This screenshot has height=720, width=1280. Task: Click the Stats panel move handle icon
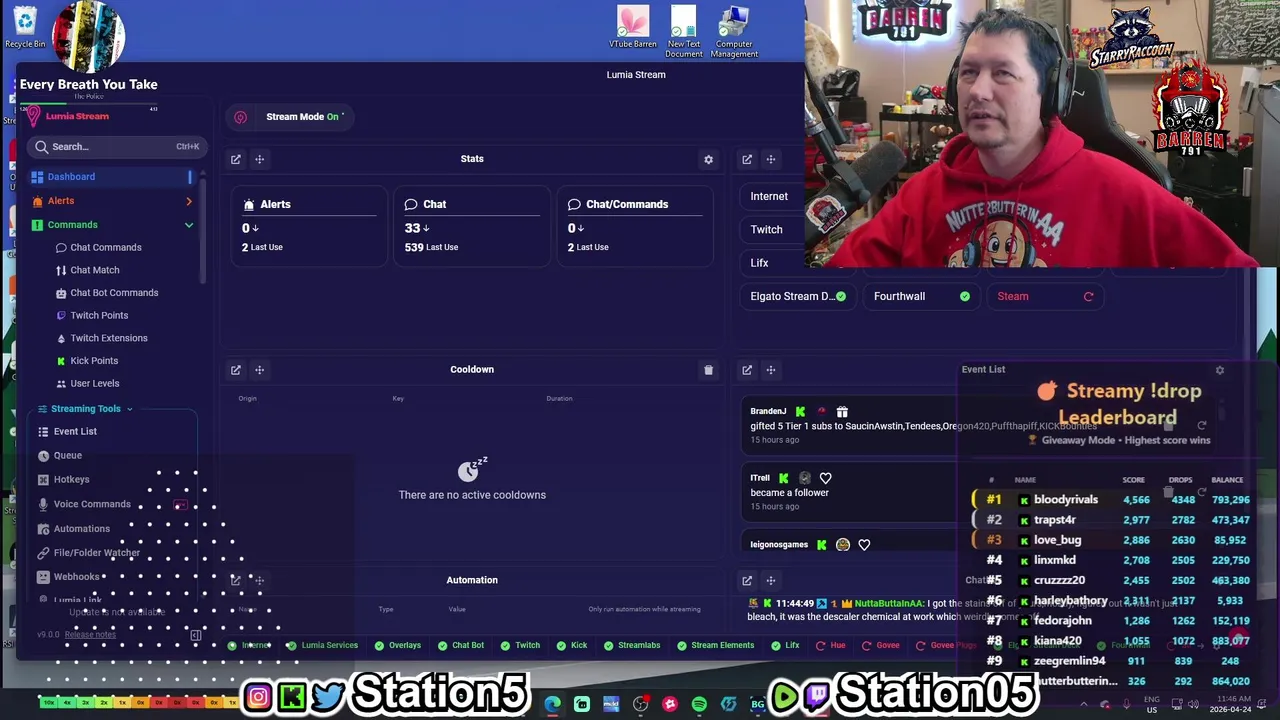click(x=259, y=159)
